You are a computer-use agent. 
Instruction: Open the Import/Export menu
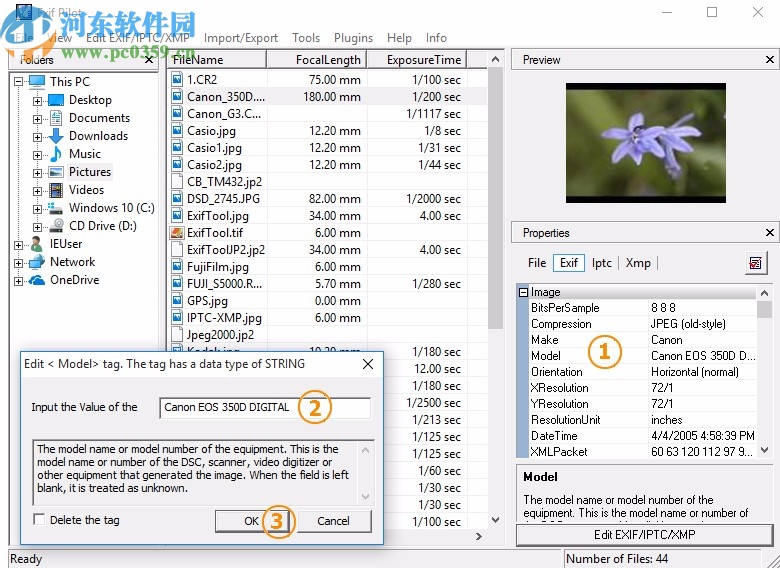(241, 38)
